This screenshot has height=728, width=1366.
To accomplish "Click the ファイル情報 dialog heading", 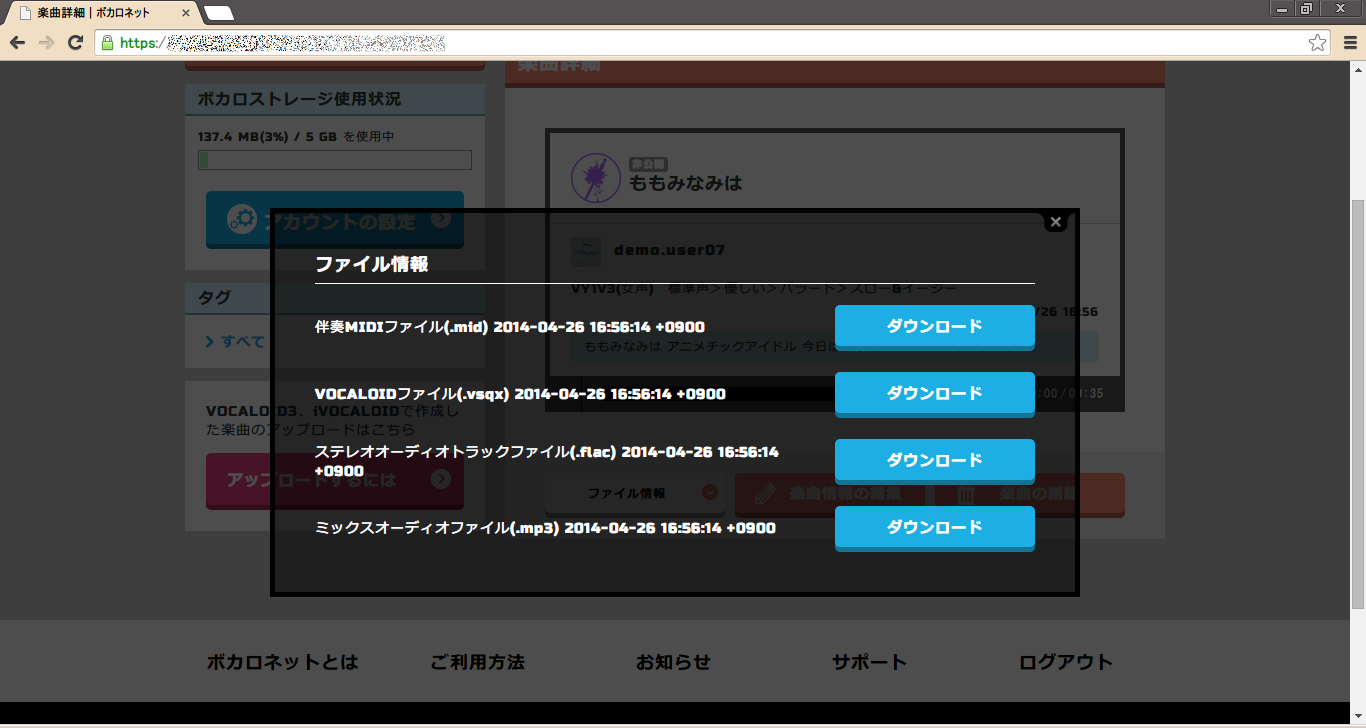I will (371, 264).
